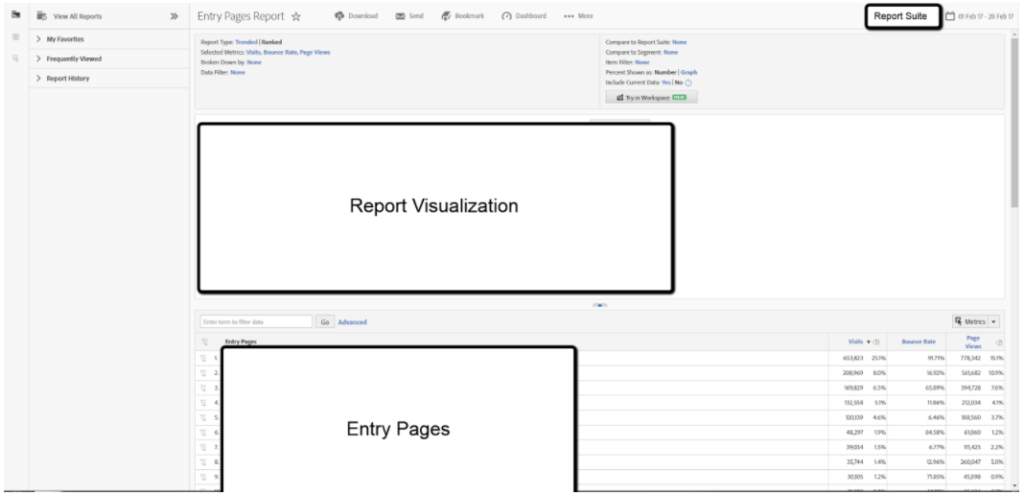Image resolution: width=1024 pixels, height=495 pixels.
Task: Expand the Frequently Viewed section
Action: (38, 59)
